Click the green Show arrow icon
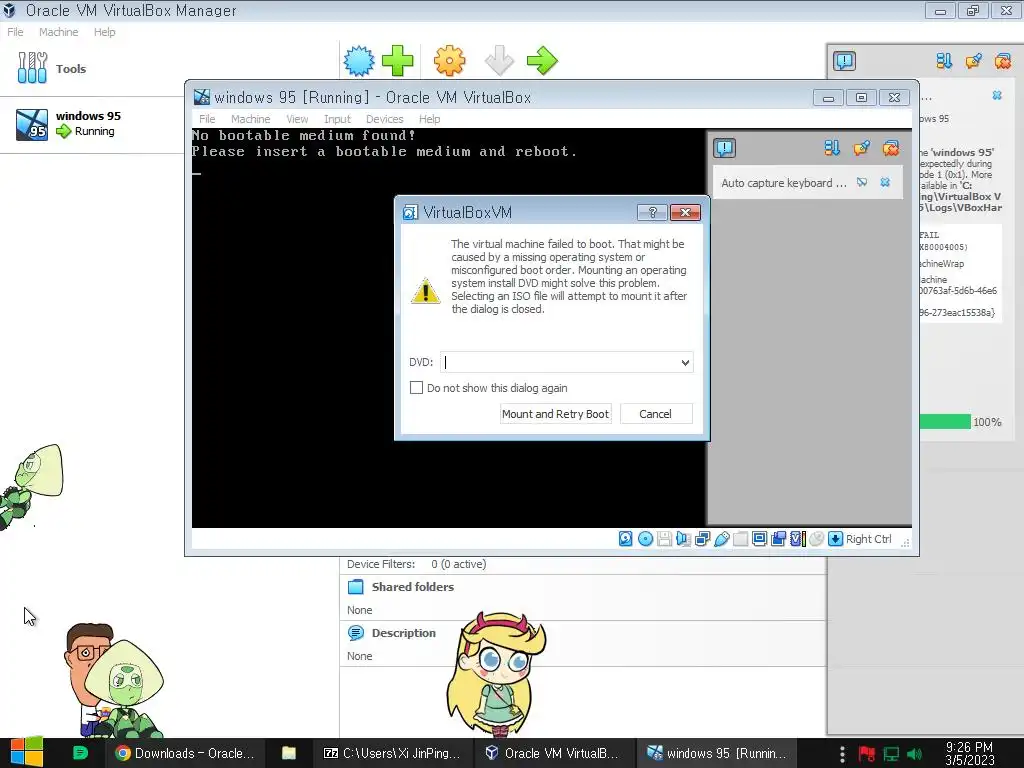 [x=541, y=61]
